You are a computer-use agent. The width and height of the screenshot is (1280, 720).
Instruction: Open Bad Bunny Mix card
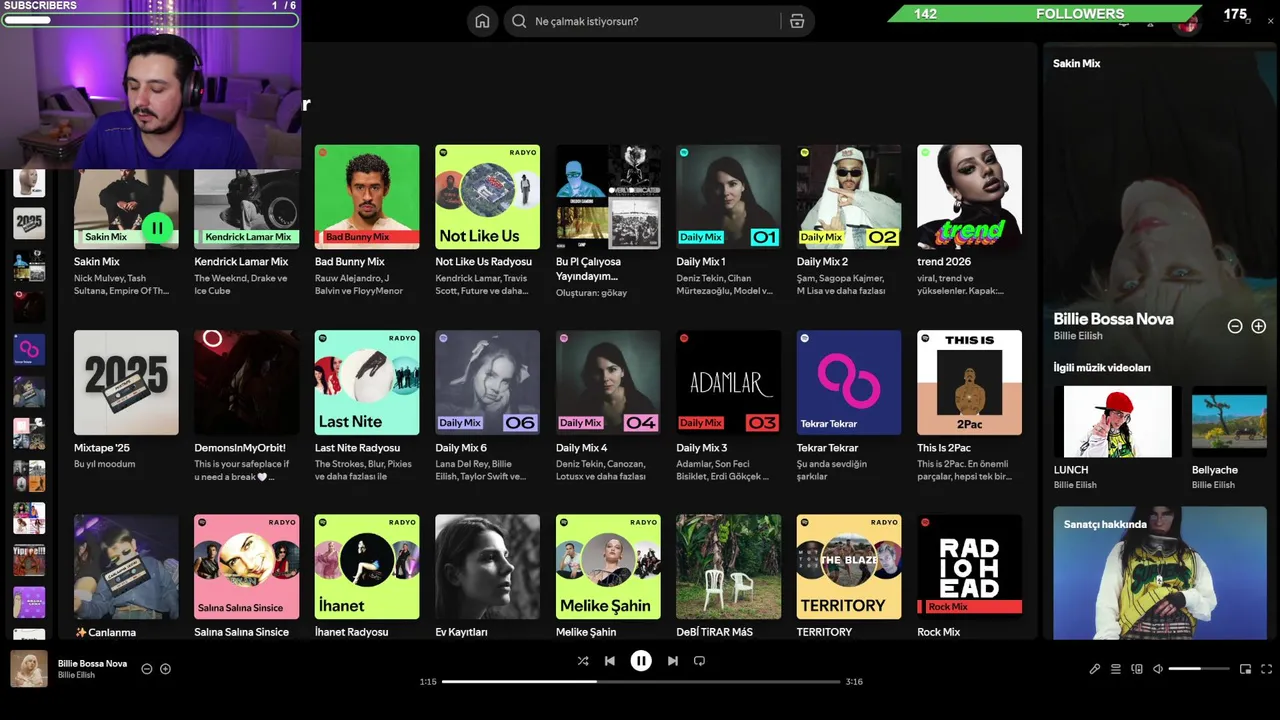pyautogui.click(x=367, y=222)
